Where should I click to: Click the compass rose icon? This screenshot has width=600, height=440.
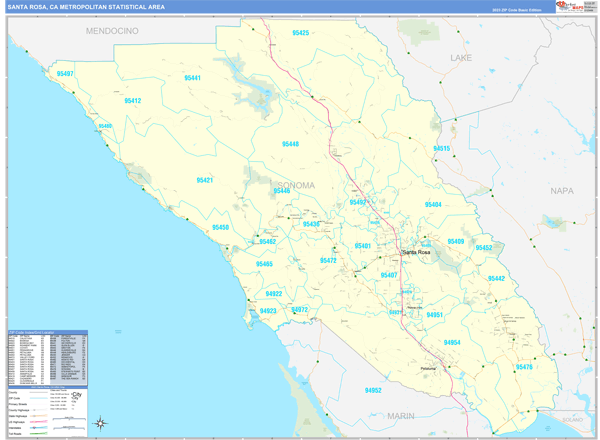(100, 424)
